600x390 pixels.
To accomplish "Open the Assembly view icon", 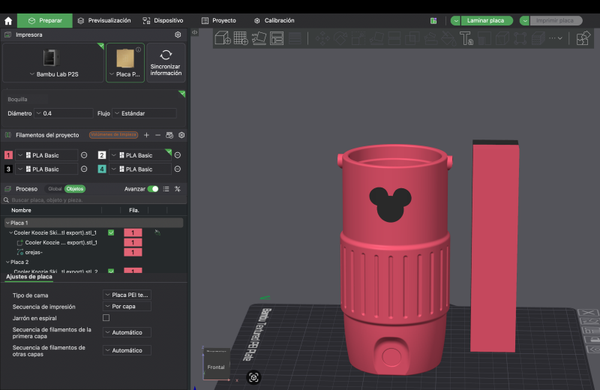I will [x=583, y=38].
